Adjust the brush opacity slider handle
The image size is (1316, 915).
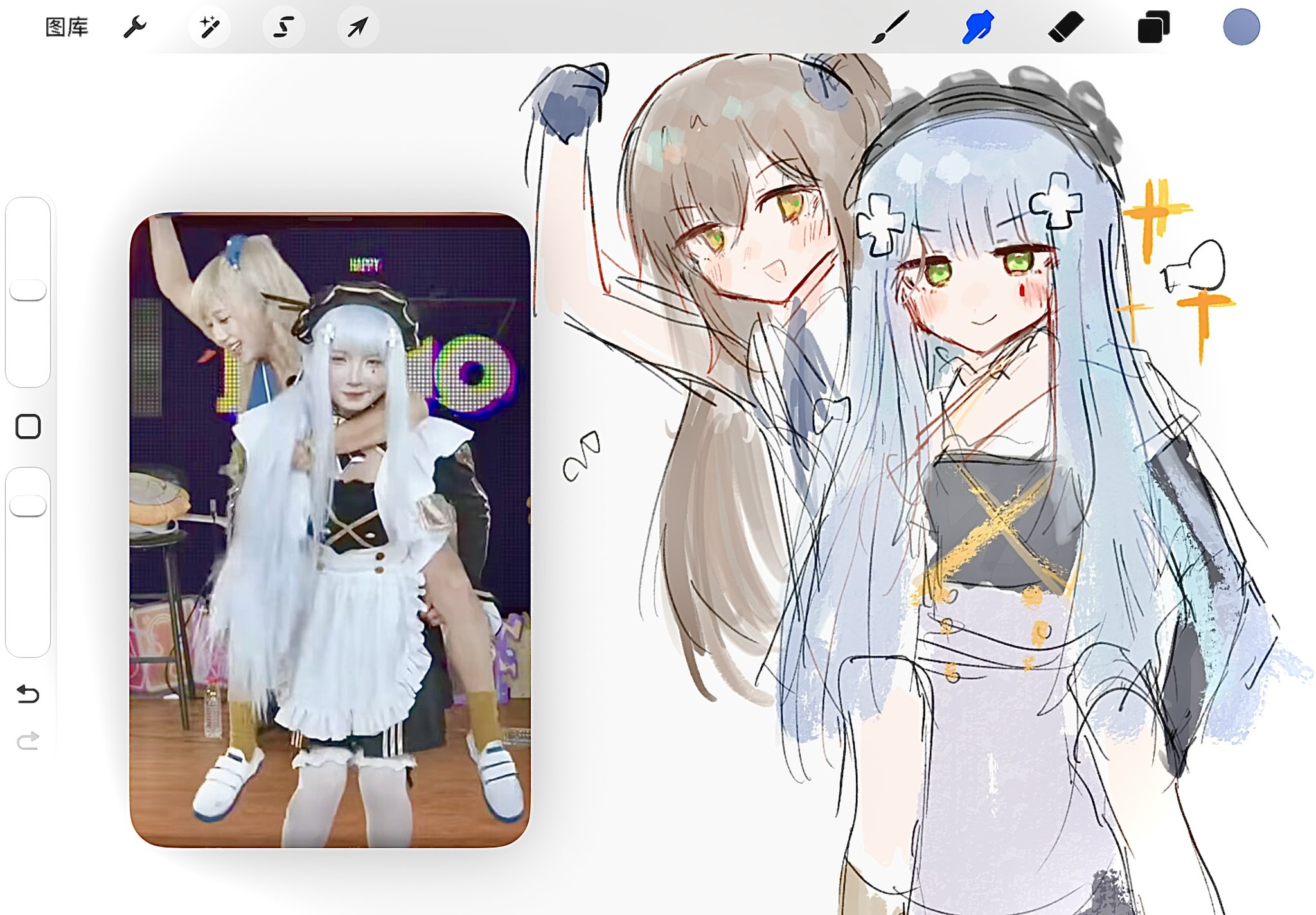click(28, 506)
